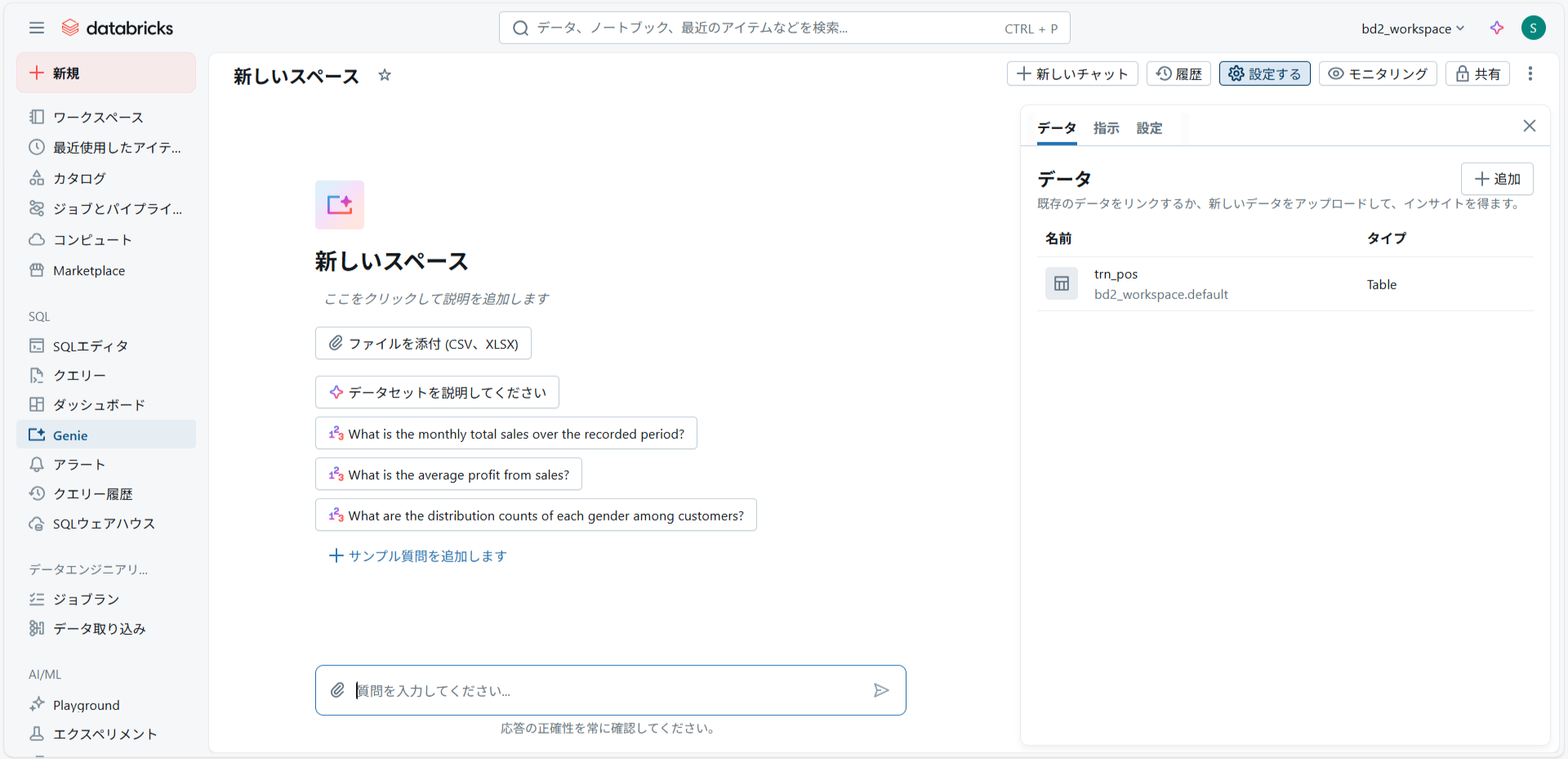Open SQLエディタ from the sidebar
The width and height of the screenshot is (1568, 759).
(90, 346)
